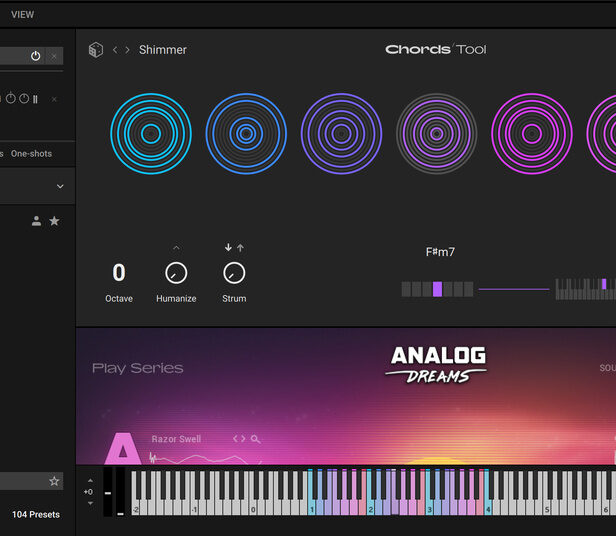Play the piano key labeled -1
616x536 pixels.
click(194, 506)
